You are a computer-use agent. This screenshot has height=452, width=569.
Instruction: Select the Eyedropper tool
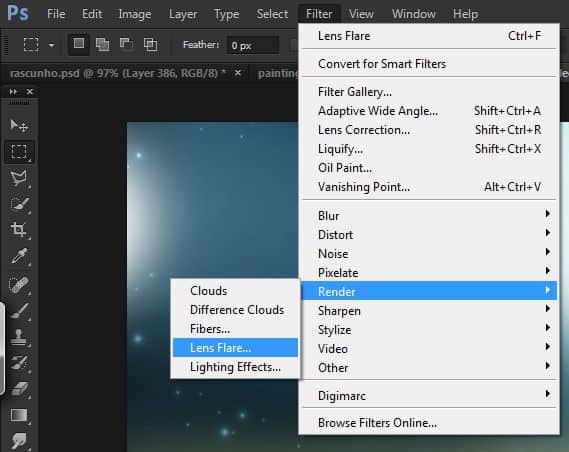[19, 256]
